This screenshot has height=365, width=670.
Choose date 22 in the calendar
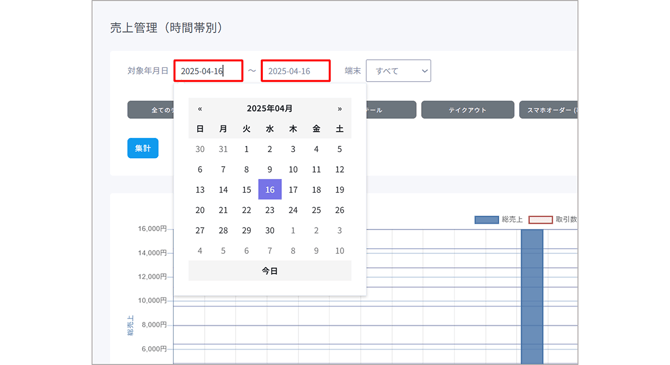[247, 210]
